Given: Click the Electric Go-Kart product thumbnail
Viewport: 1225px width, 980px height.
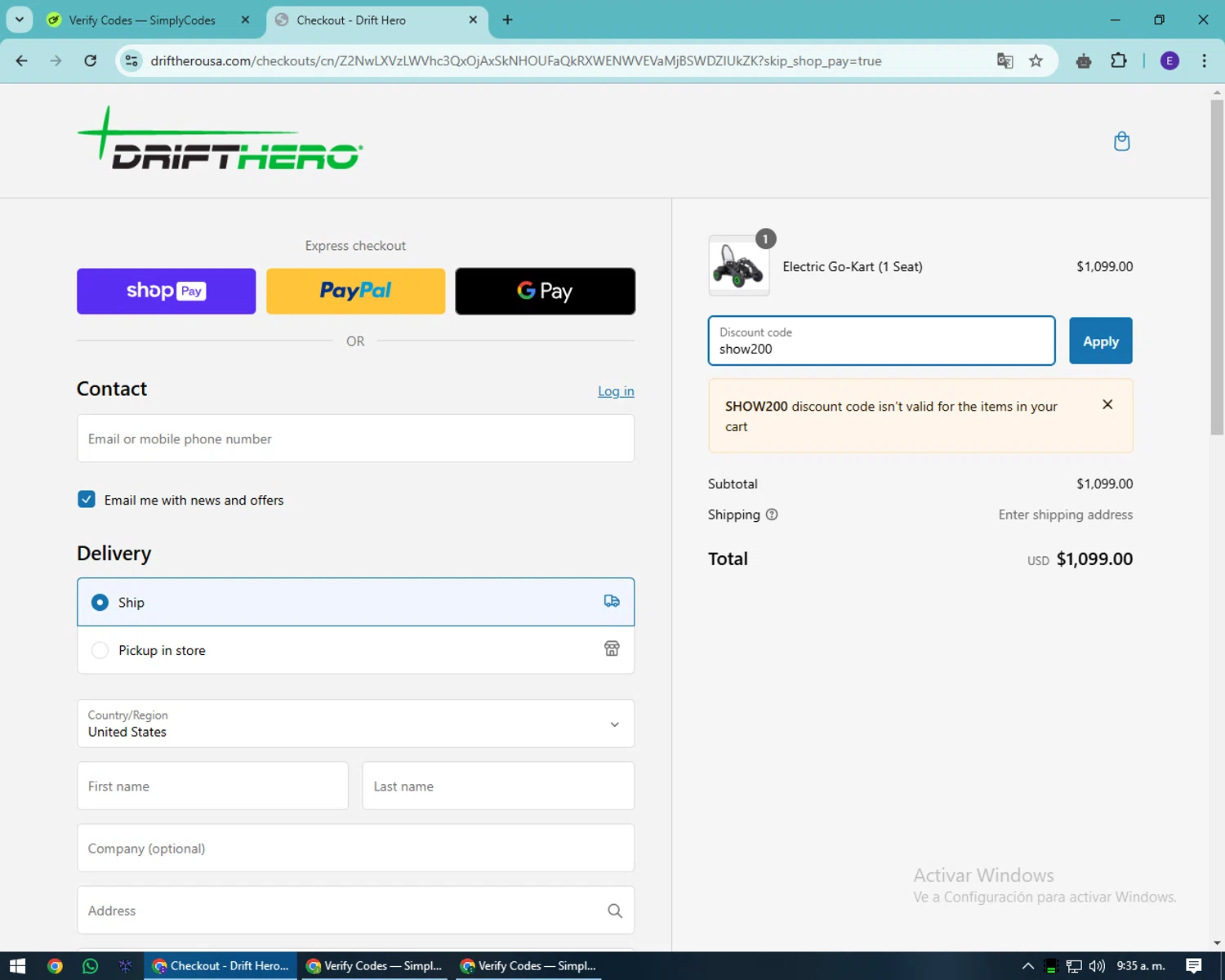Looking at the screenshot, I should pos(739,265).
